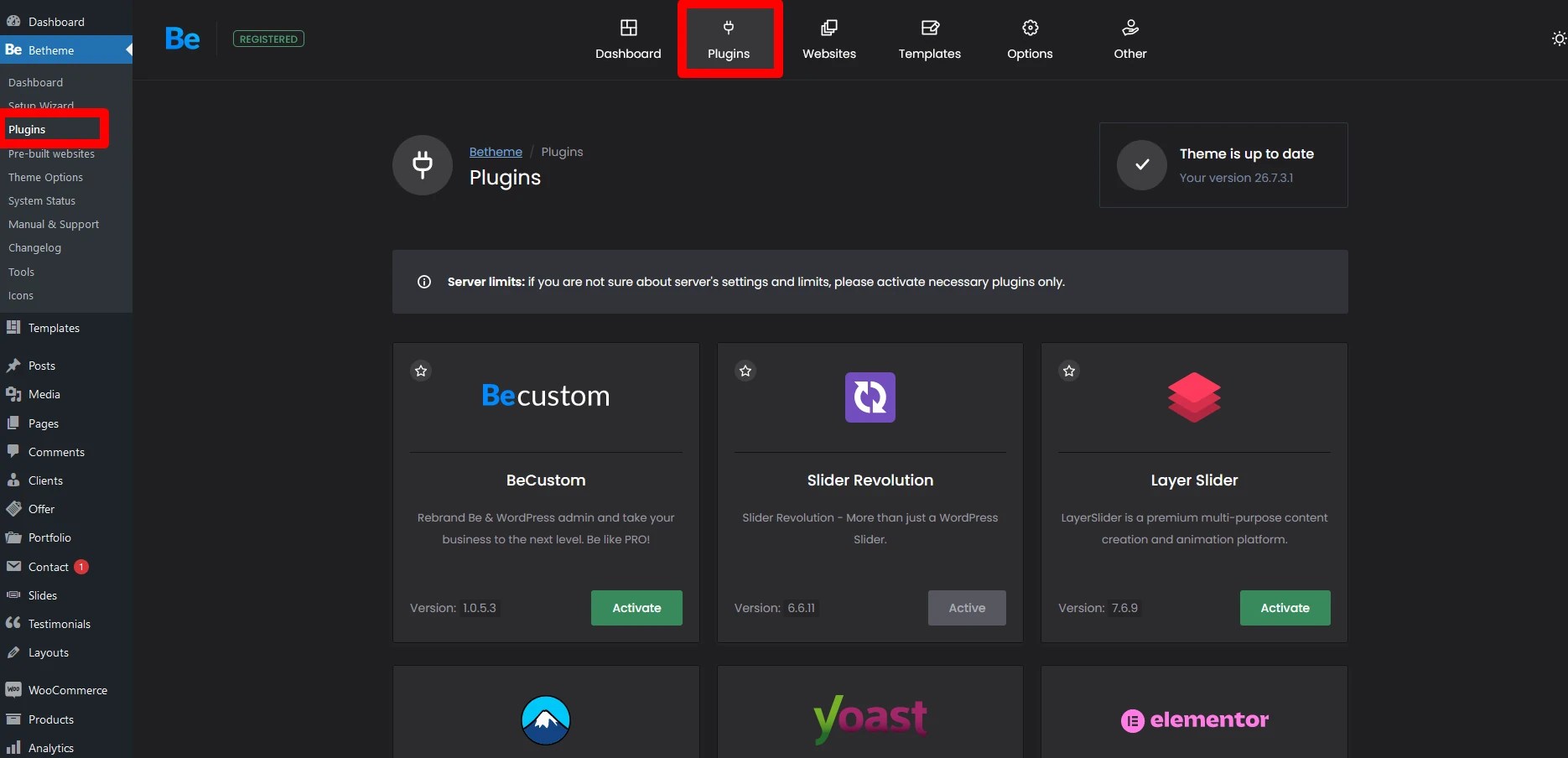1568x758 pixels.
Task: Open Media via its media icon
Action: [x=13, y=394]
